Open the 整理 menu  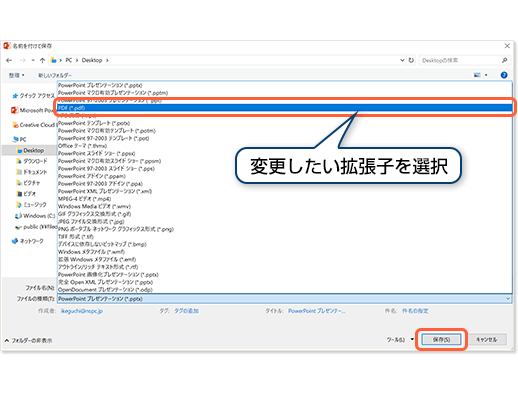click(17, 75)
